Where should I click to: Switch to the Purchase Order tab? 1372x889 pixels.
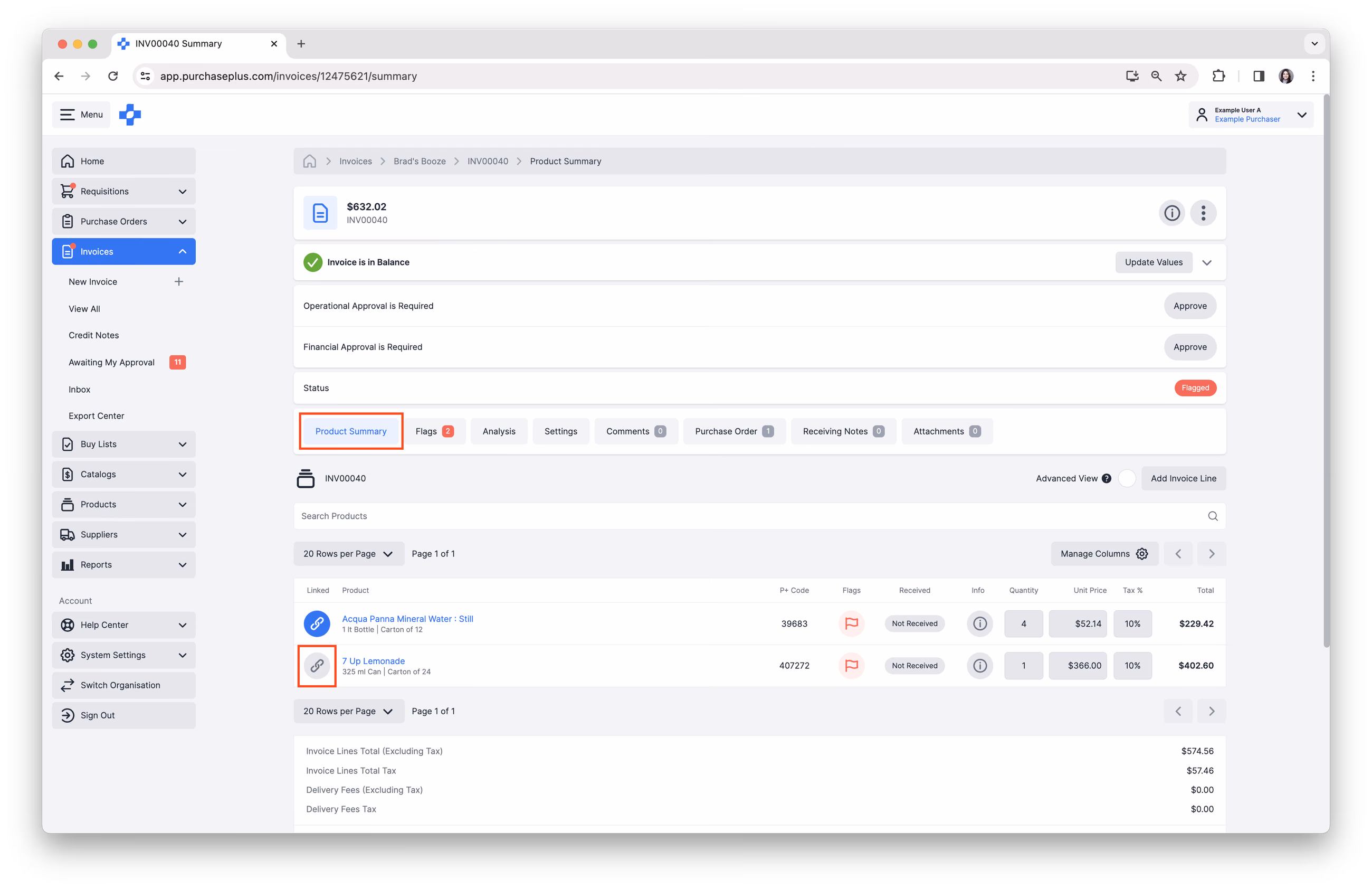(x=734, y=431)
